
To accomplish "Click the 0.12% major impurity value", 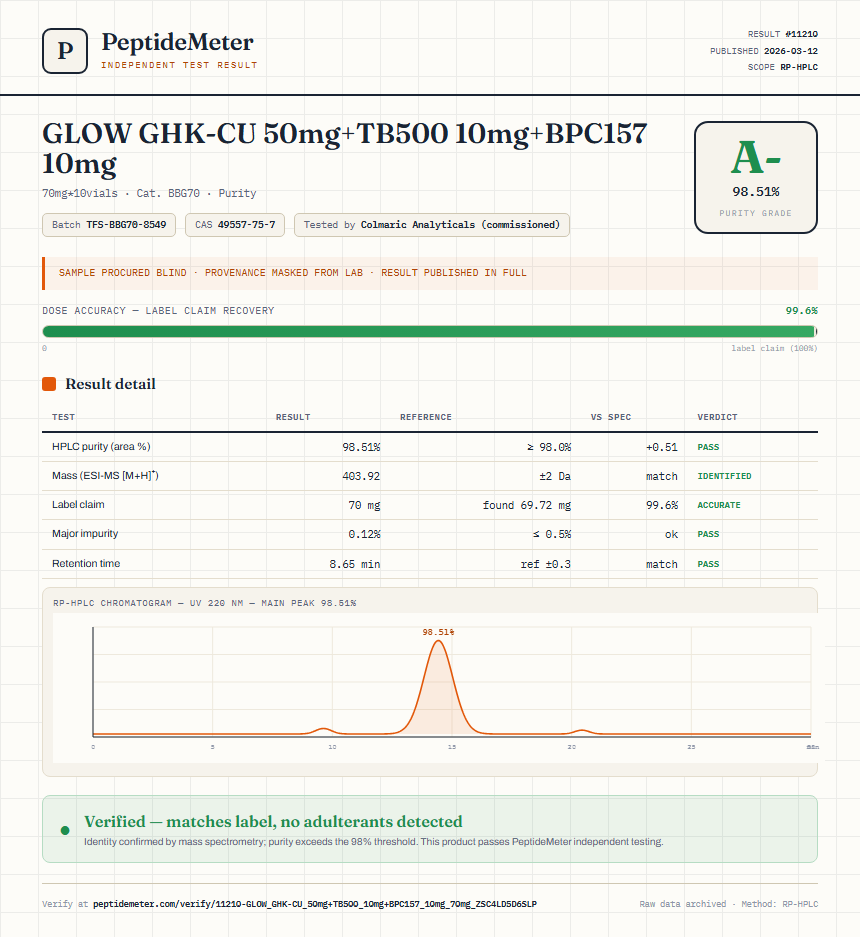I will 365,534.
